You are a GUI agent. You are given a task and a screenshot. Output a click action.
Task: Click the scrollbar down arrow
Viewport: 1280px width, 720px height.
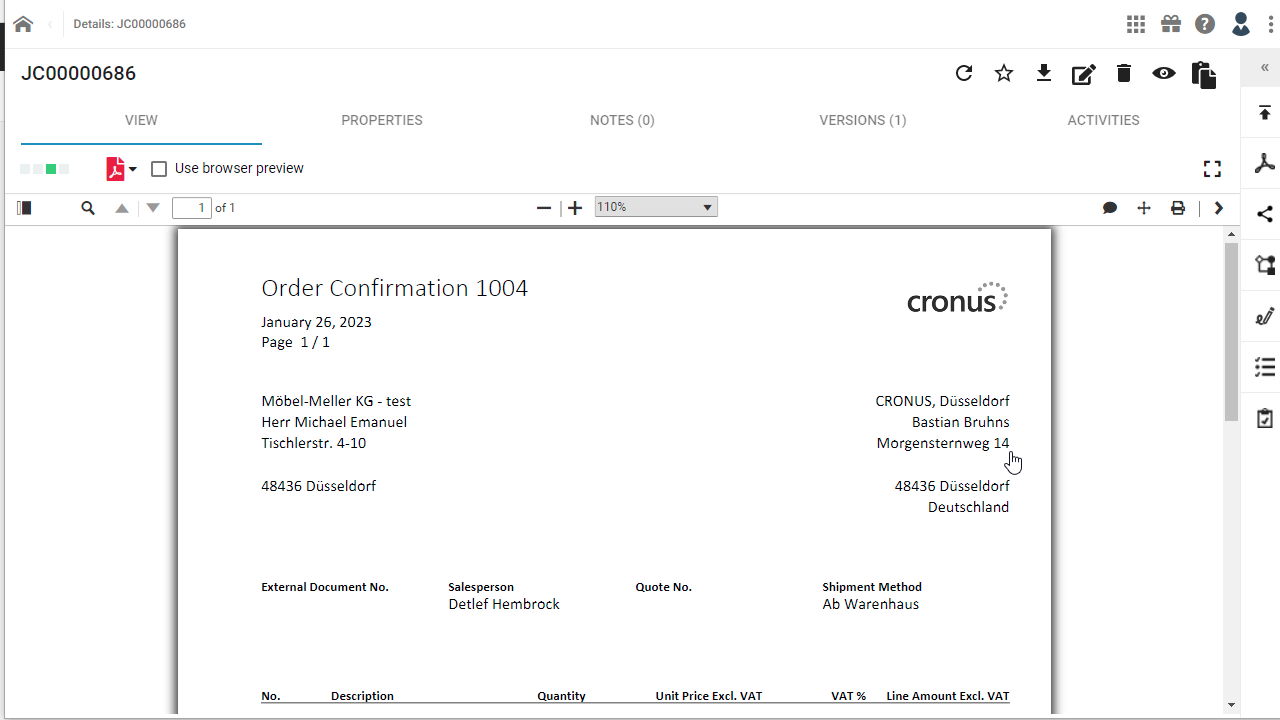pos(1231,705)
